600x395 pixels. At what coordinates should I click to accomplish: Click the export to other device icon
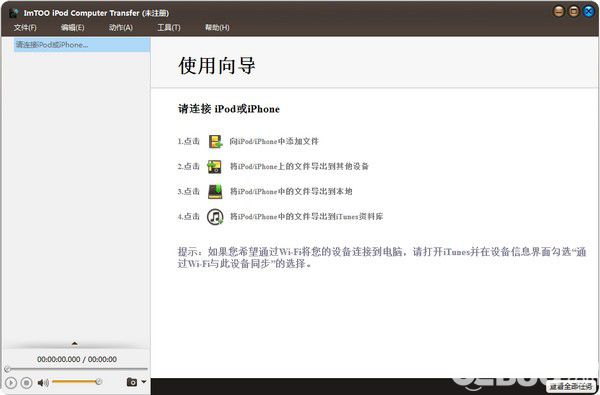click(215, 166)
